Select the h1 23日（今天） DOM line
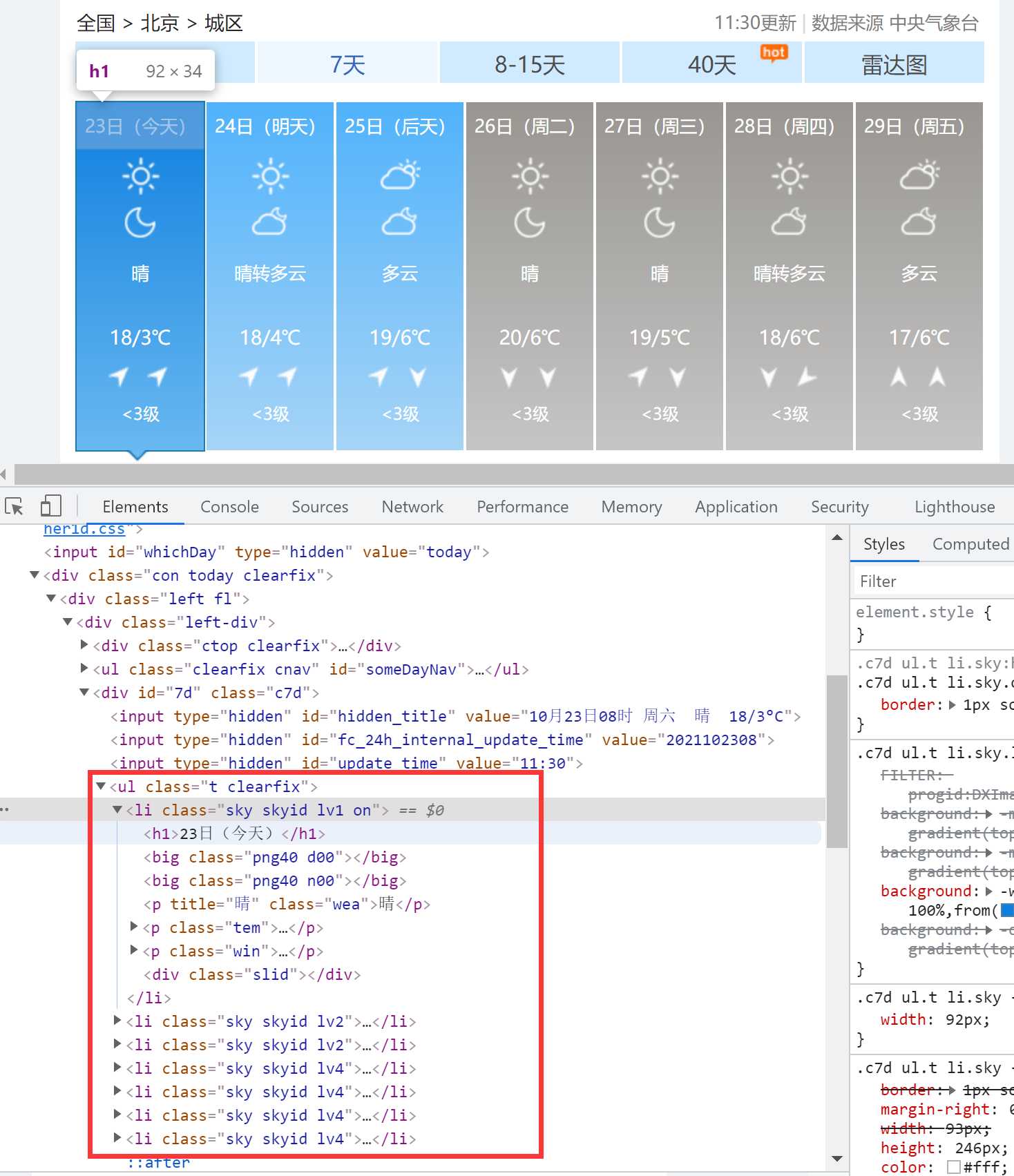 pyautogui.click(x=234, y=833)
